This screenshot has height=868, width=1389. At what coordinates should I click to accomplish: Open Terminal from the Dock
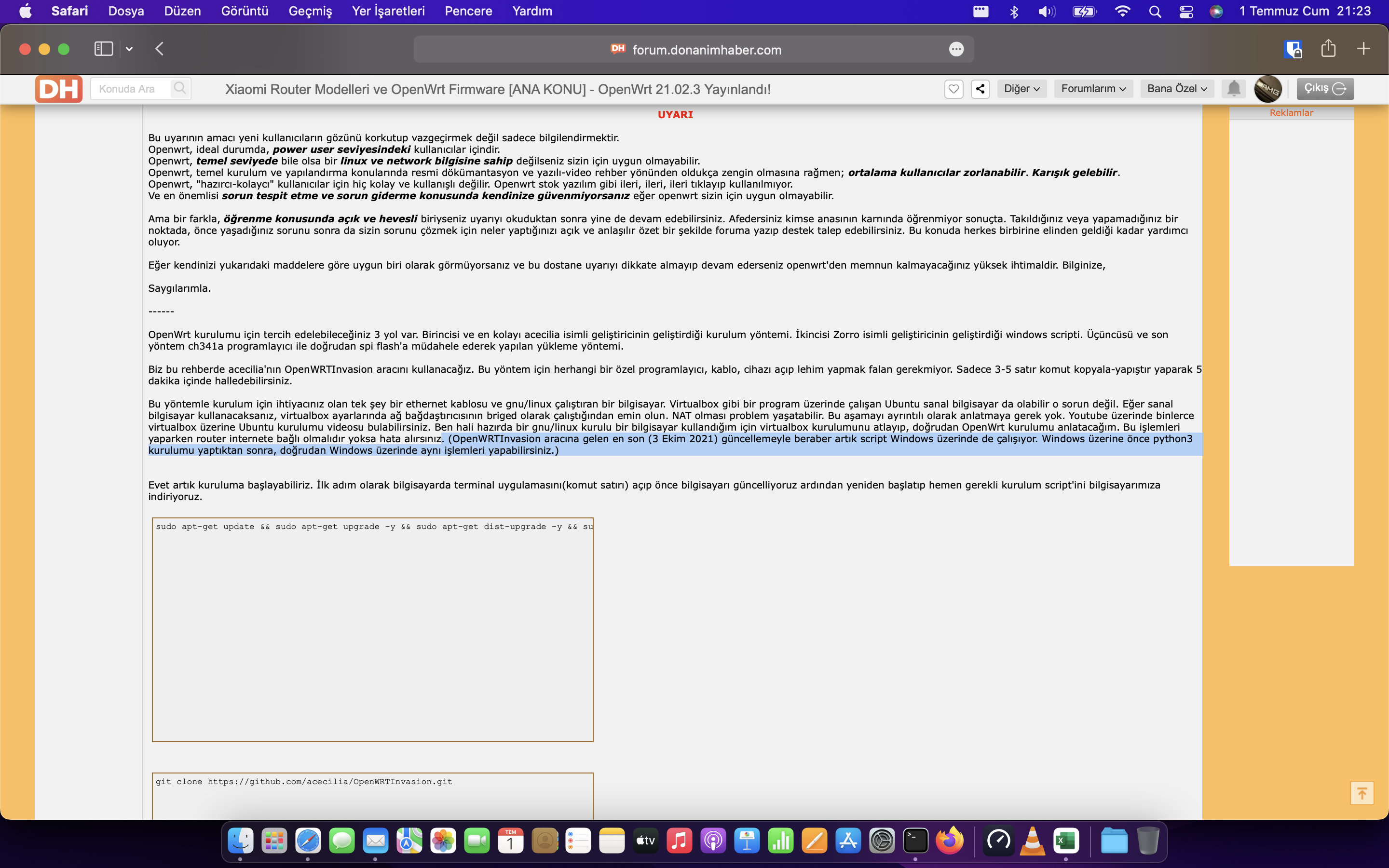(x=915, y=841)
